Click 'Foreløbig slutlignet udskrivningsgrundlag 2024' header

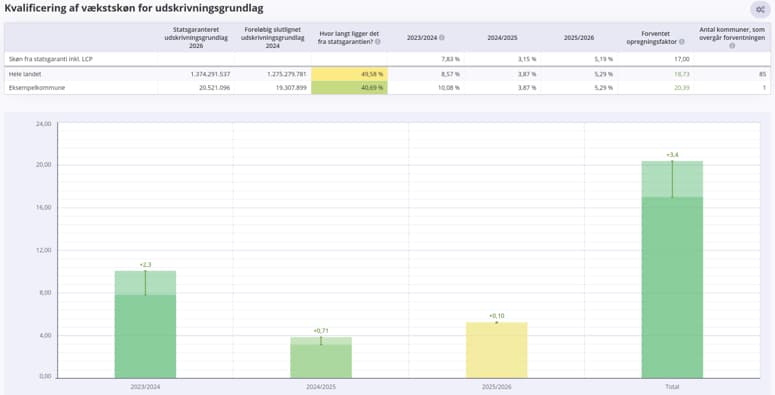(273, 38)
